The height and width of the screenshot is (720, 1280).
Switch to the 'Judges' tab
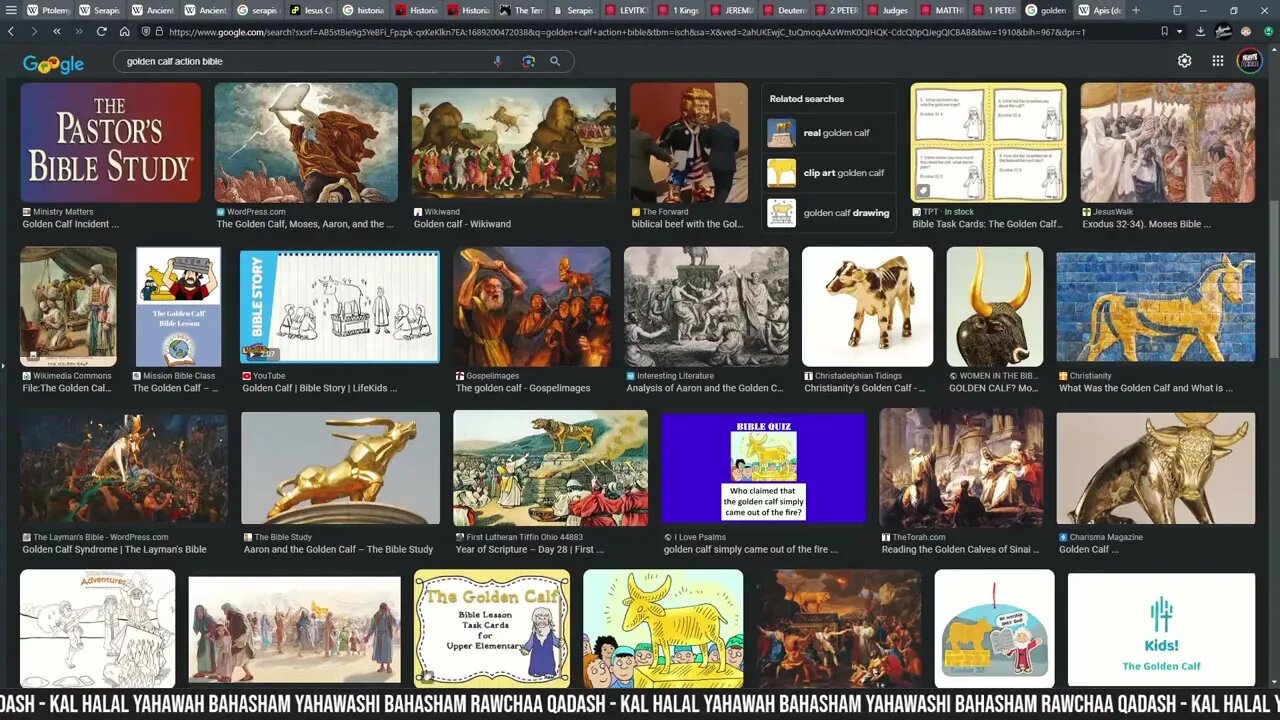pos(890,10)
